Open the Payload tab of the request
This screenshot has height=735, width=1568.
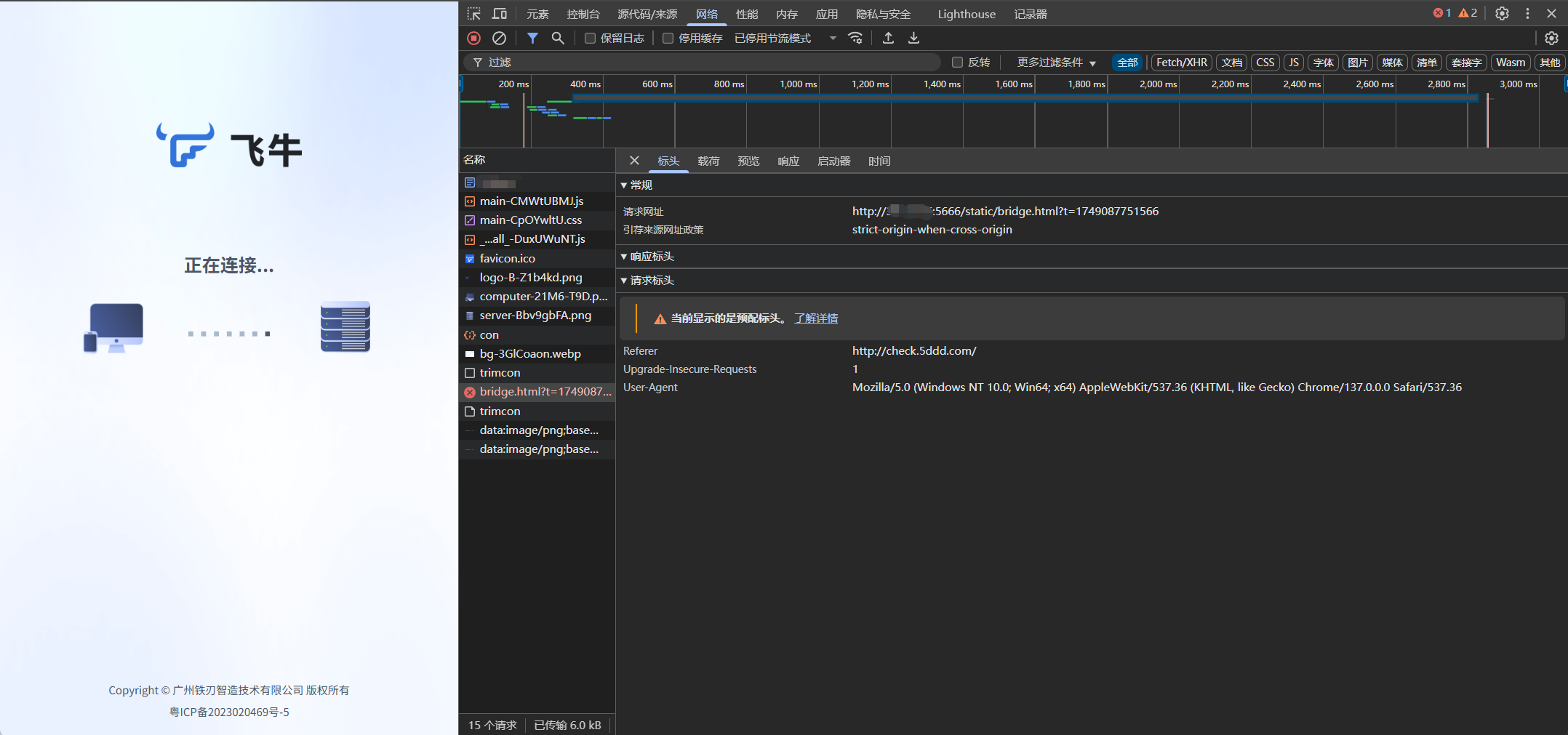point(708,161)
